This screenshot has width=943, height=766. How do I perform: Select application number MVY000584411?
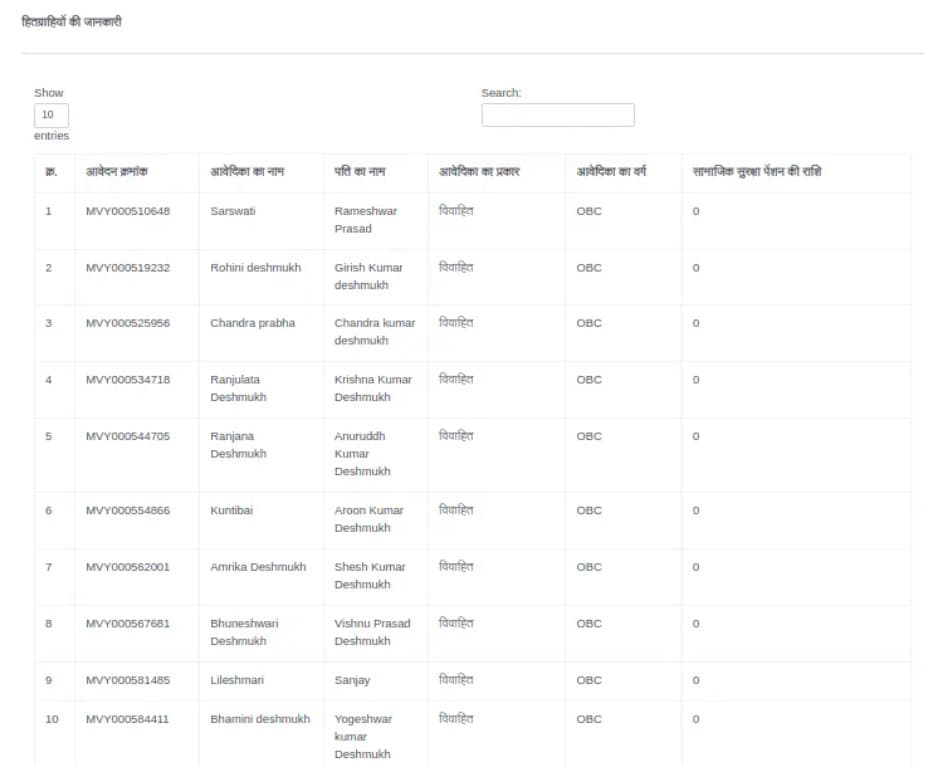click(x=128, y=719)
